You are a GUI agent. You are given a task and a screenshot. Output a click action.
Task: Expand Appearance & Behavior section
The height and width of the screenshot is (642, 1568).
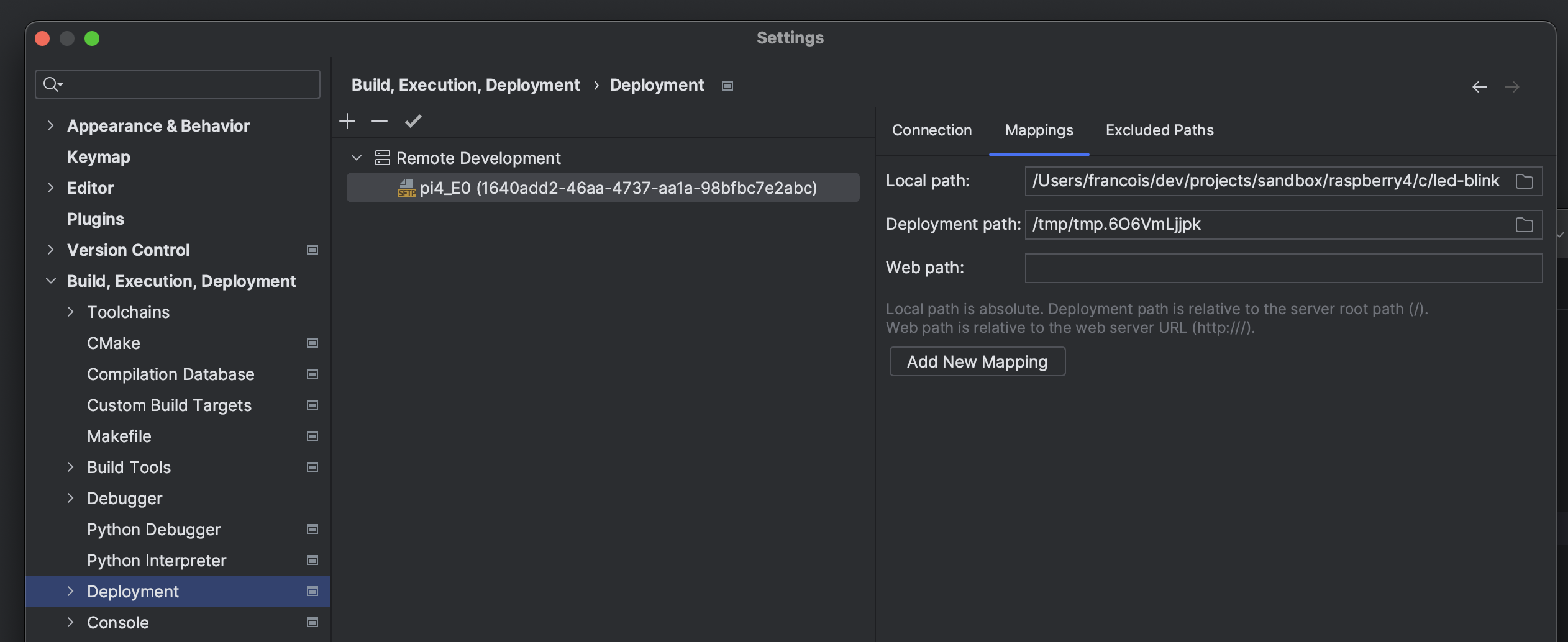pos(50,125)
